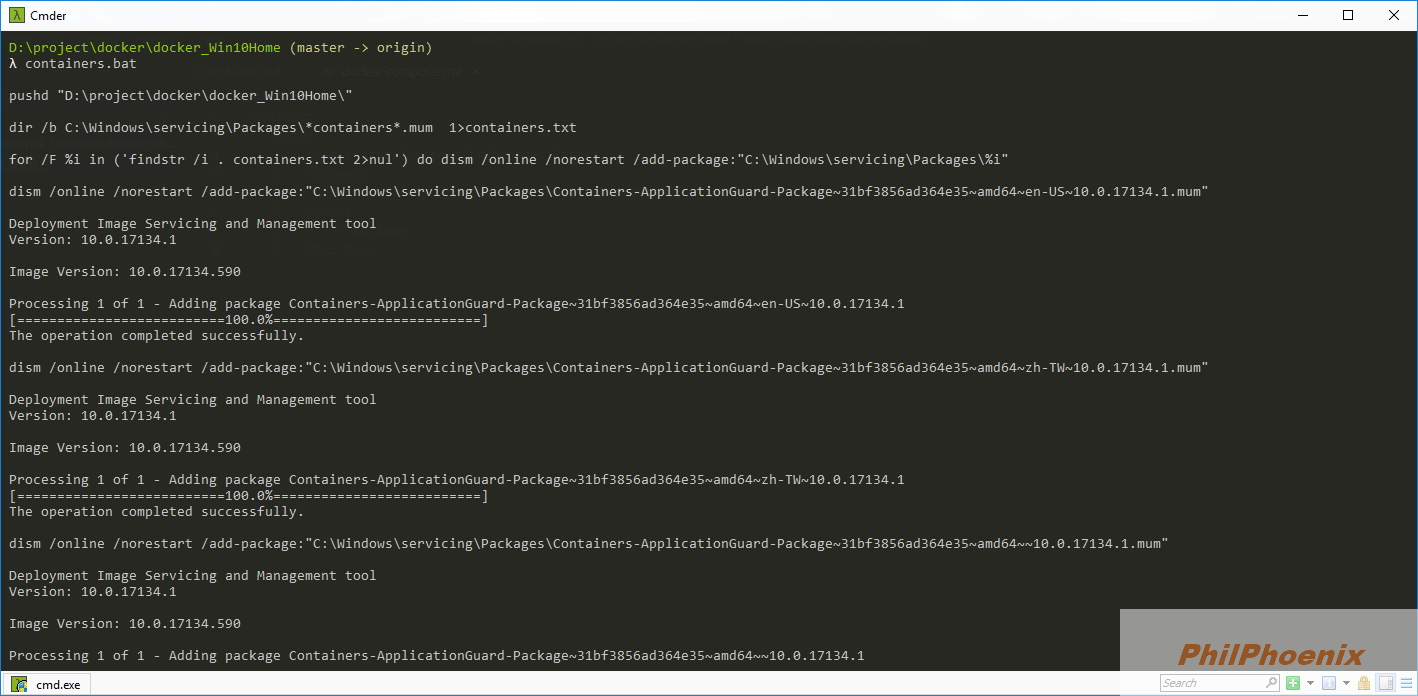This screenshot has height=696, width=1418.
Task: Click the first 100.0% progress bar line
Action: pyautogui.click(x=248, y=320)
